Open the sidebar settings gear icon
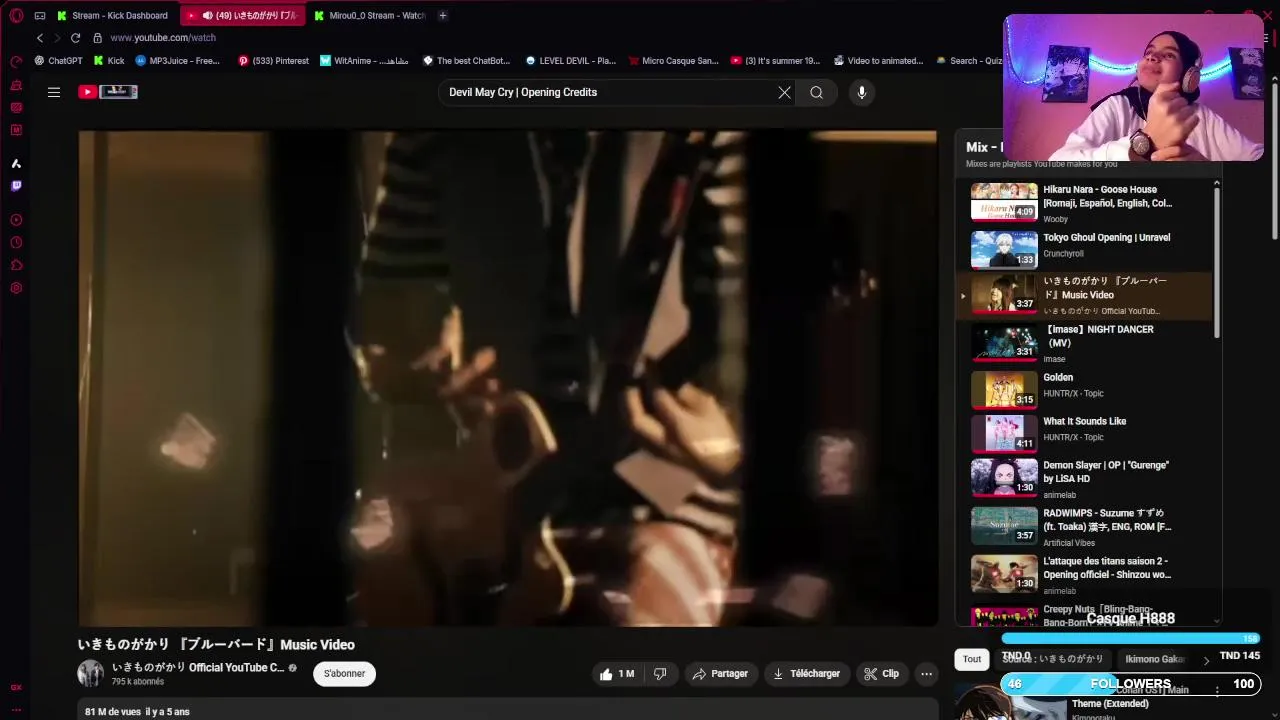Screen dimensions: 1280x720 16,288
